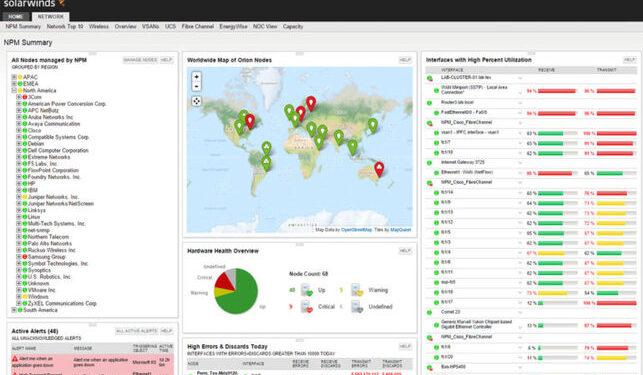Click the yellow status icon next to APAC

click(20, 77)
